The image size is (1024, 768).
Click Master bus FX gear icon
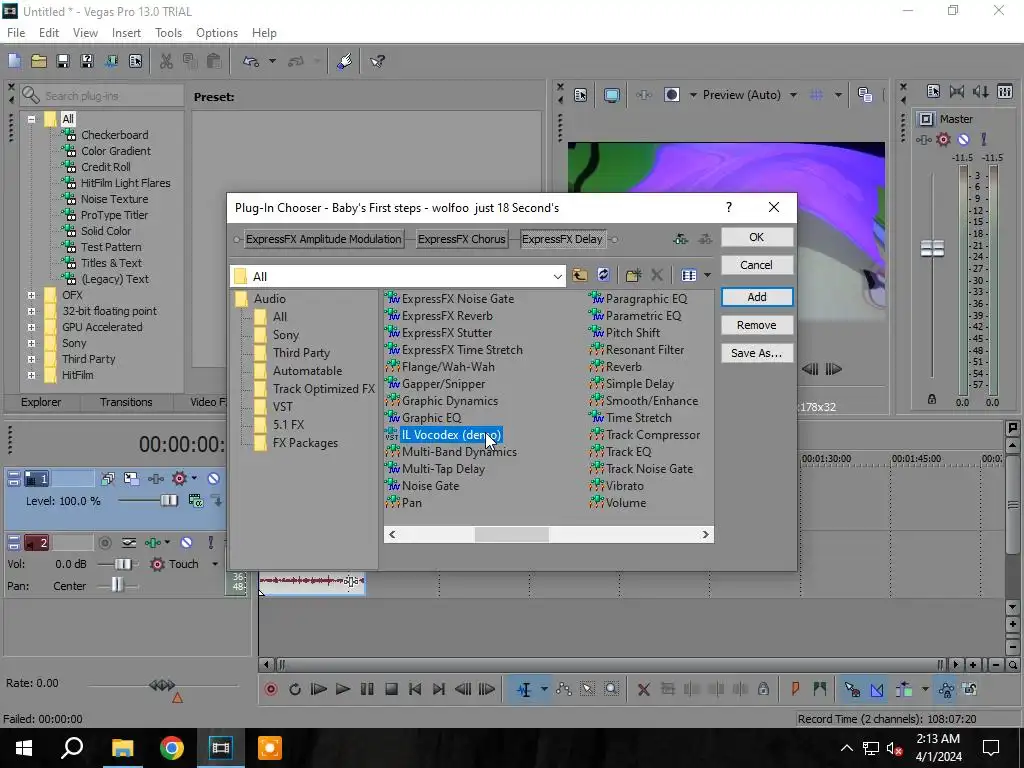click(943, 139)
